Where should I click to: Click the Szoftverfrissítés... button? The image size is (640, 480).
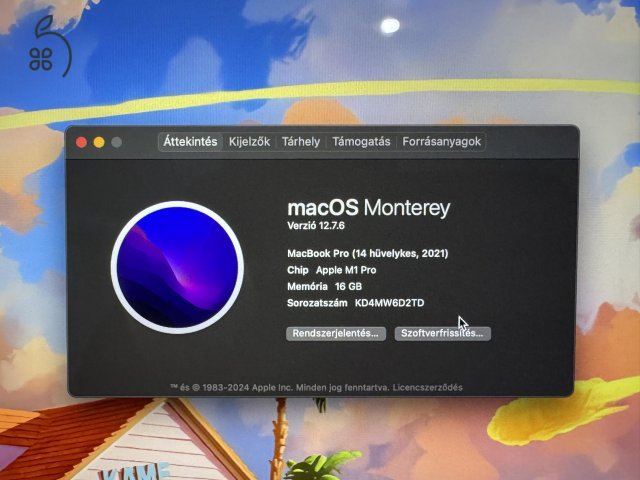tap(442, 333)
